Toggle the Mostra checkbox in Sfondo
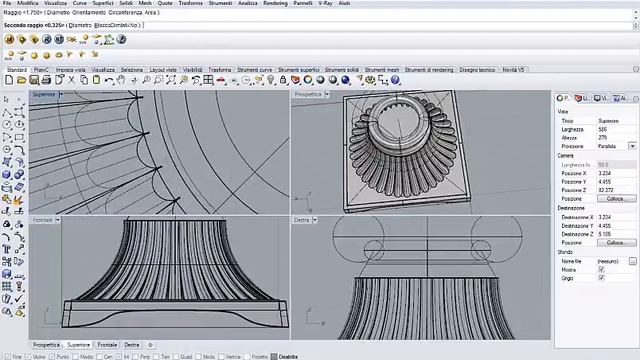This screenshot has height=360, width=640. [x=601, y=269]
